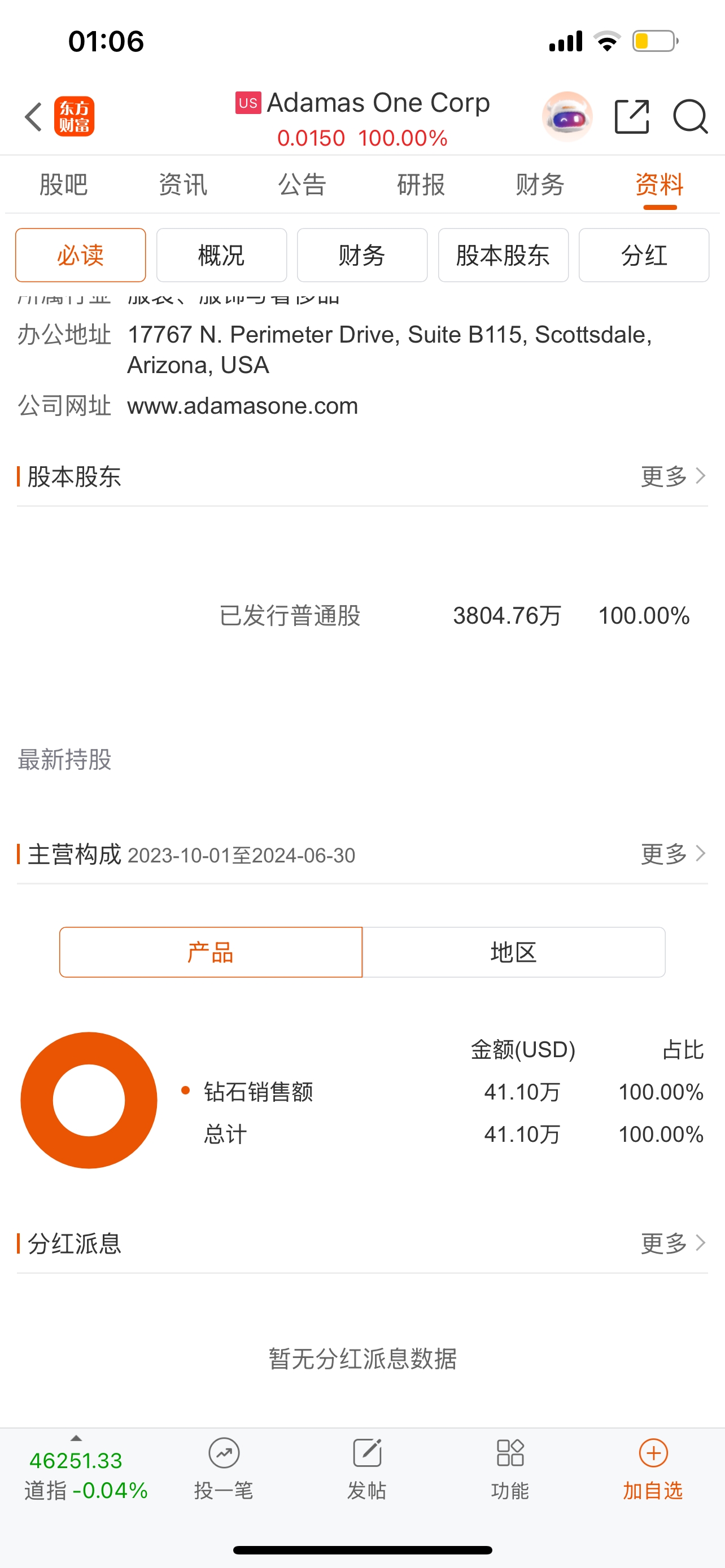Select the 产品 segment toggle
725x1568 pixels.
click(211, 952)
